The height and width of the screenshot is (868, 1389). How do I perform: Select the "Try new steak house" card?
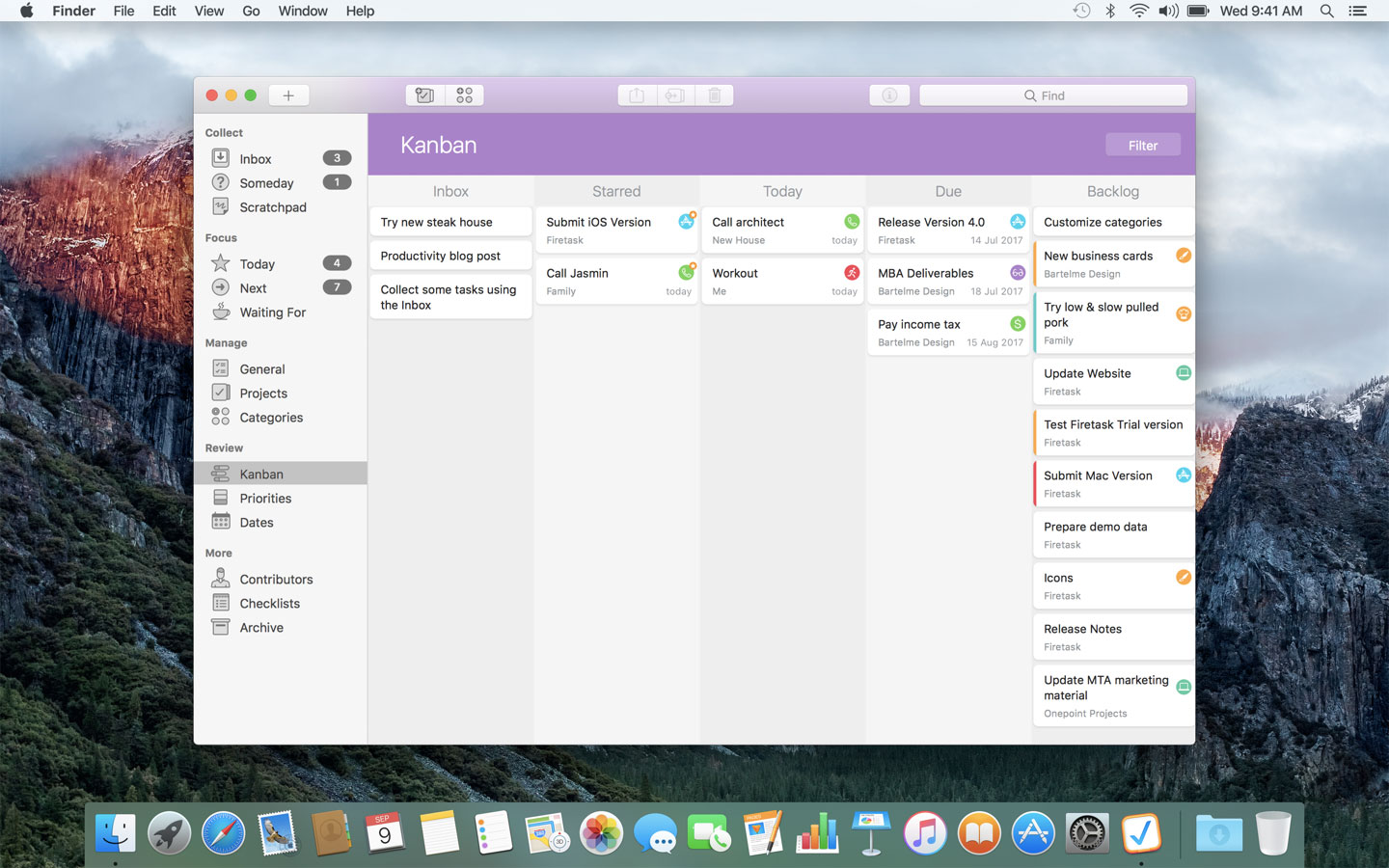point(450,222)
